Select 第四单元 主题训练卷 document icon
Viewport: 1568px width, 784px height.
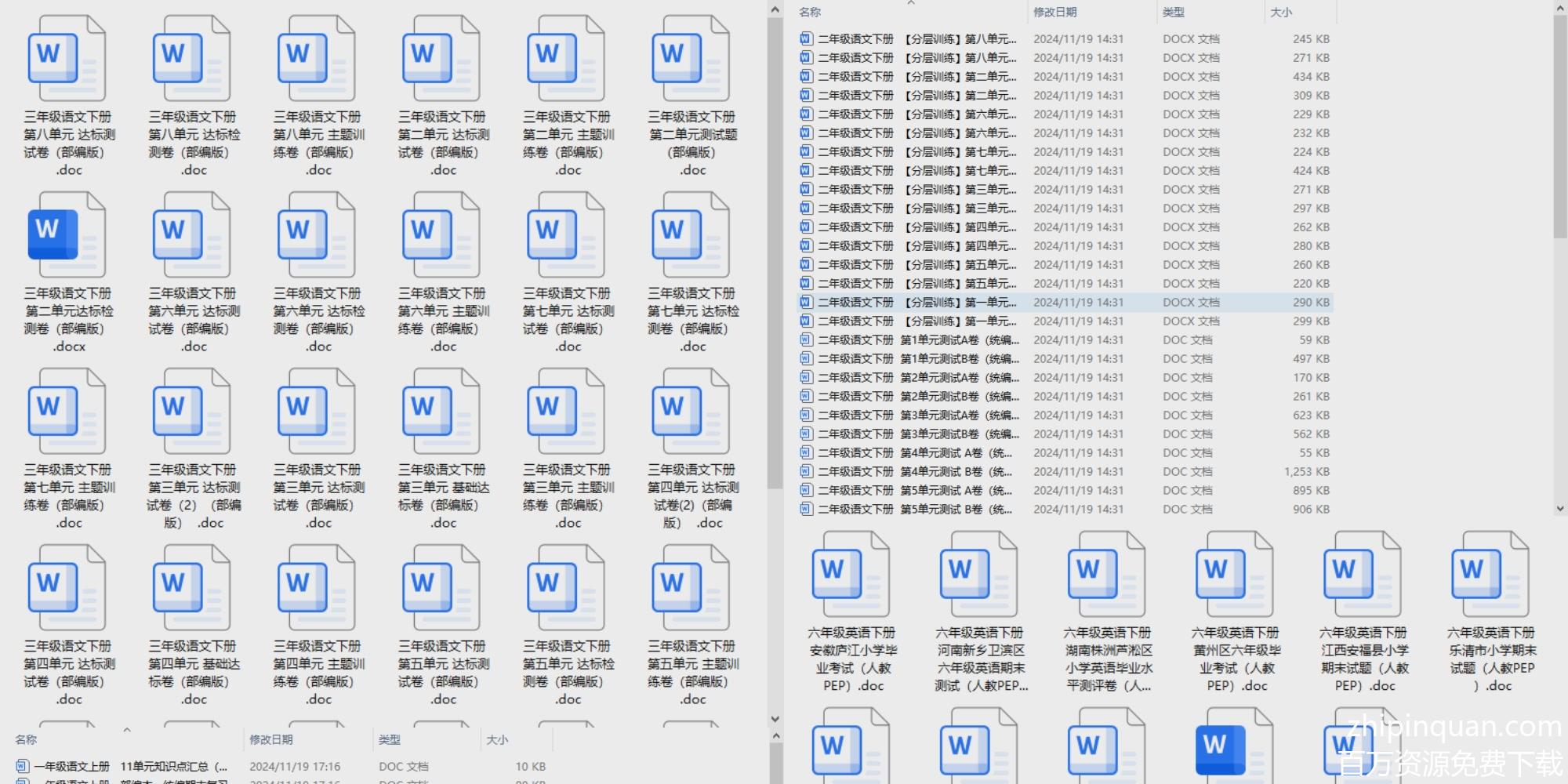pos(317,588)
